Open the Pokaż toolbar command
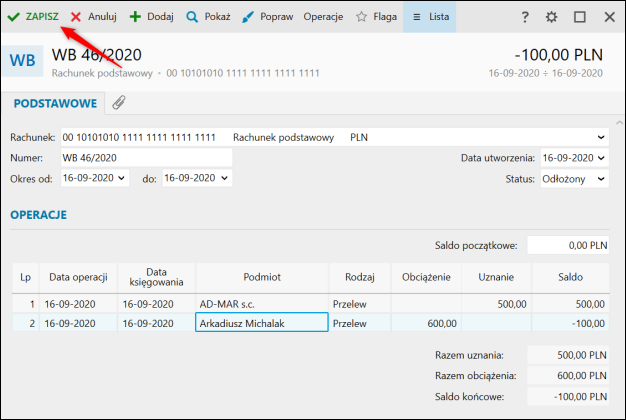 click(x=208, y=17)
